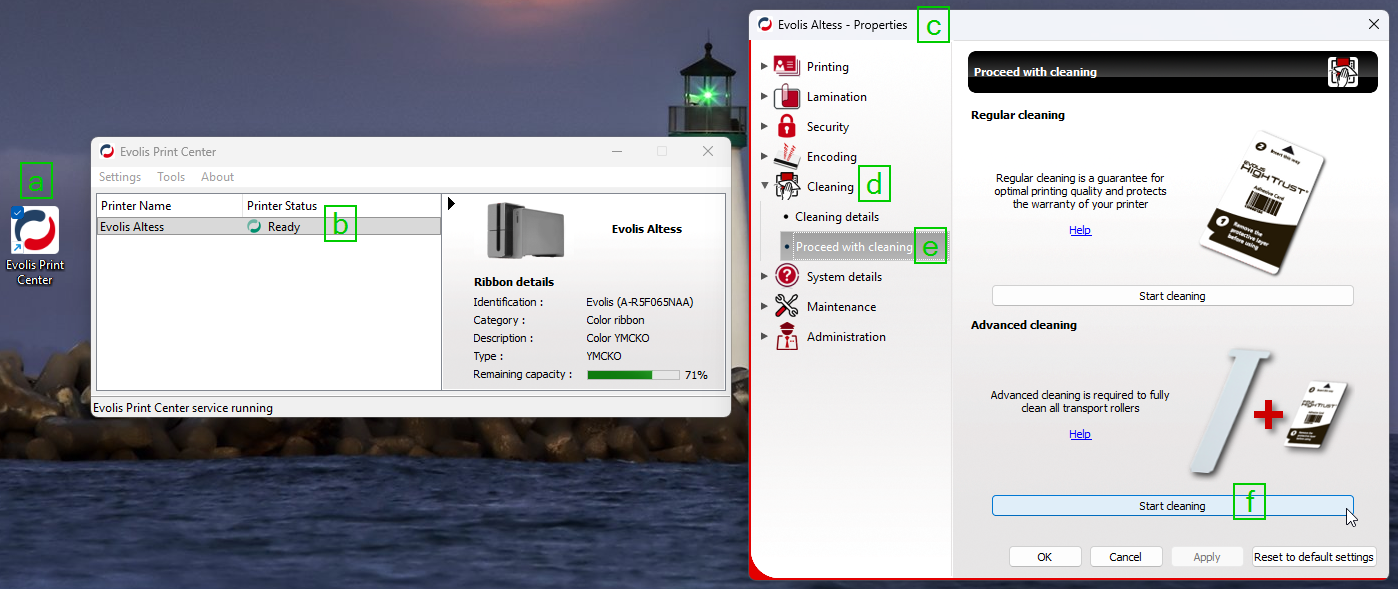Select the Administration tree label

pos(846,337)
